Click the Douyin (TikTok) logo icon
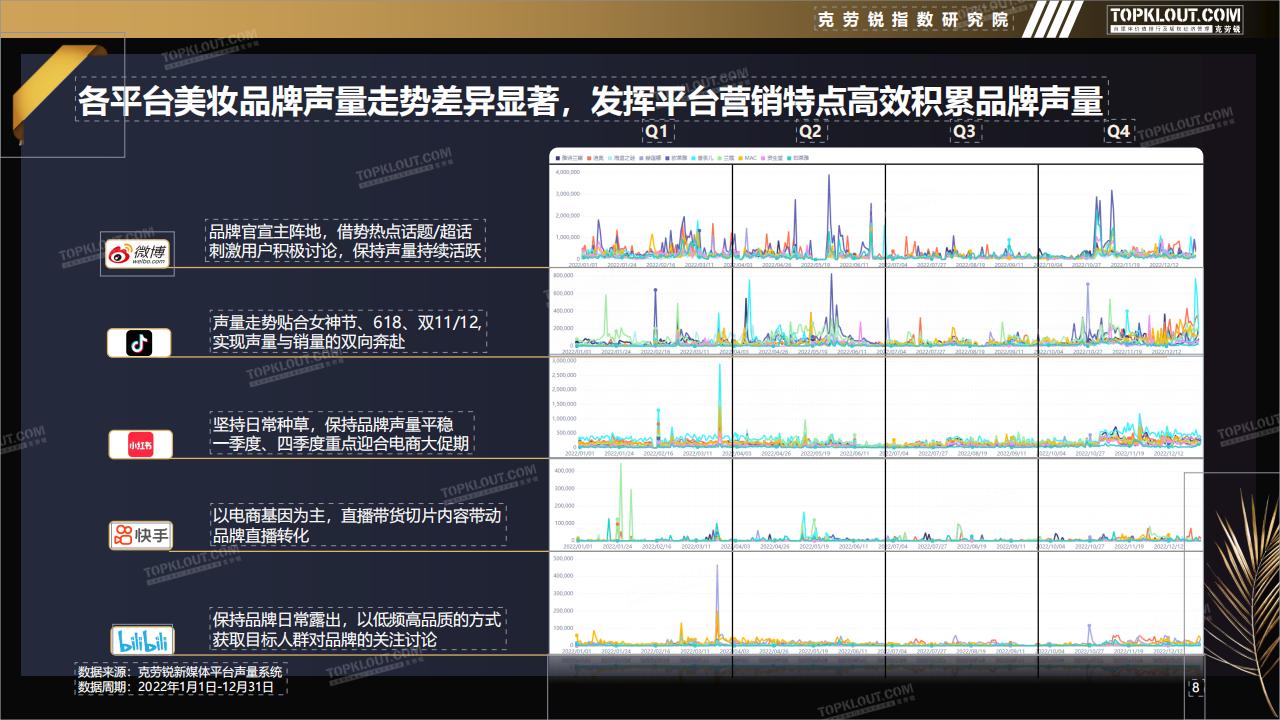This screenshot has width=1280, height=720. tap(139, 343)
